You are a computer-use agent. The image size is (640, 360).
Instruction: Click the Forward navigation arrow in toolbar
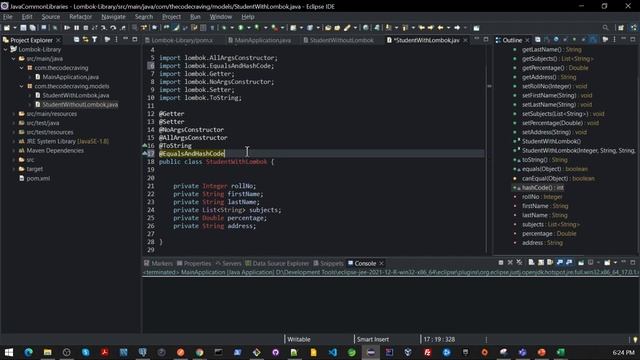[x=457, y=28]
